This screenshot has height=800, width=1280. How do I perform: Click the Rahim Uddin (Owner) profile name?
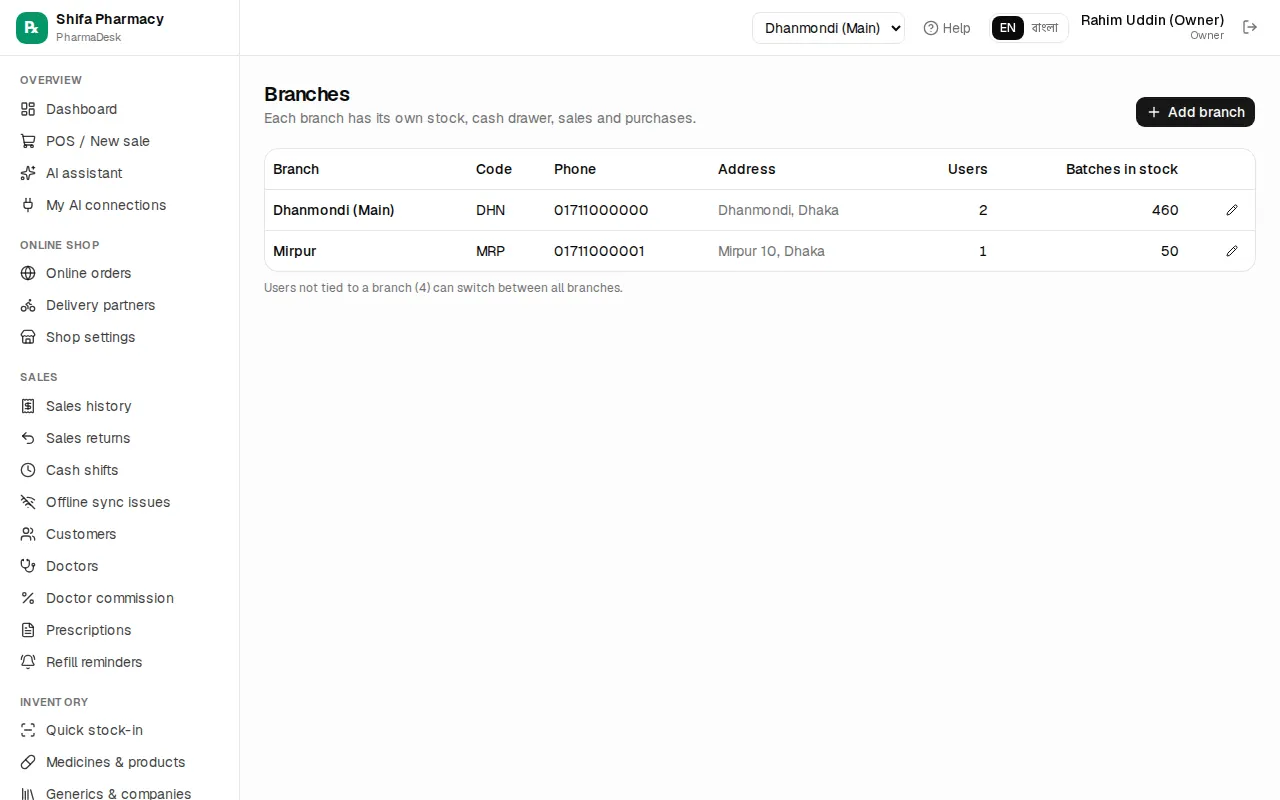(1152, 20)
